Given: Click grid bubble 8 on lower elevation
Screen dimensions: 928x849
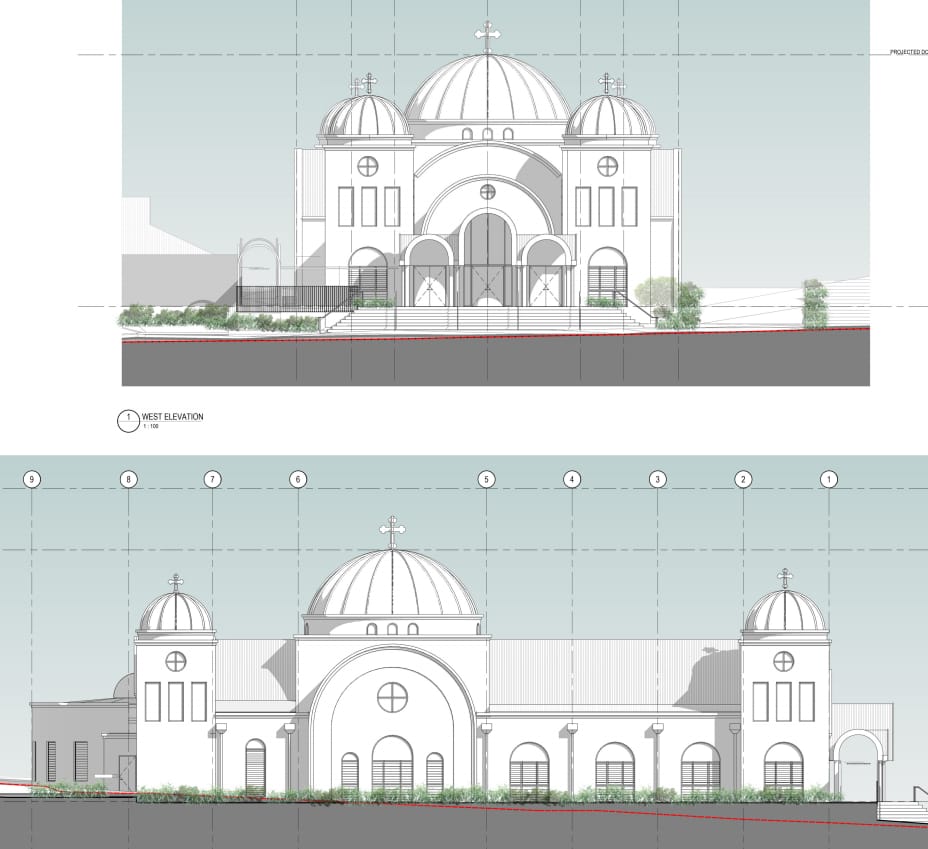Looking at the screenshot, I should pyautogui.click(x=128, y=479).
